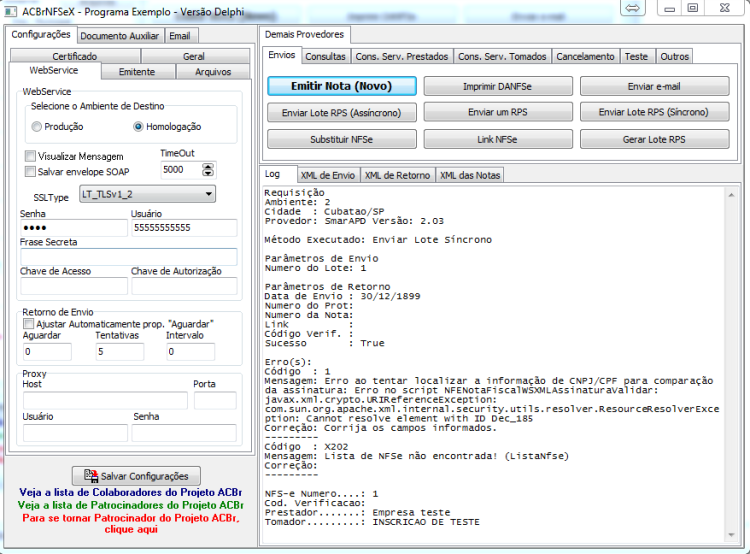Click the Proxy Host input field

point(105,400)
